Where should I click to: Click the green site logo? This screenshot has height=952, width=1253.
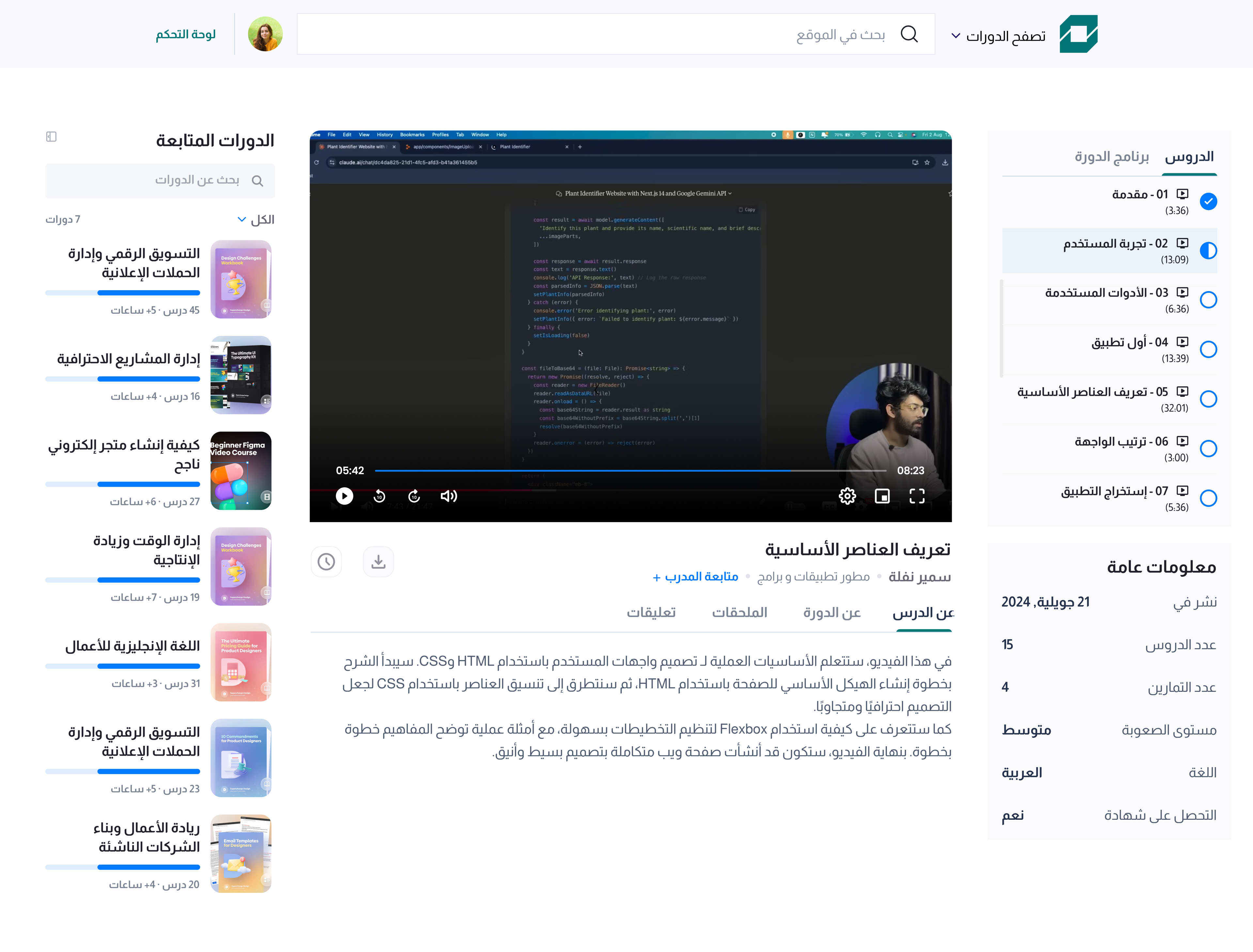click(1078, 34)
